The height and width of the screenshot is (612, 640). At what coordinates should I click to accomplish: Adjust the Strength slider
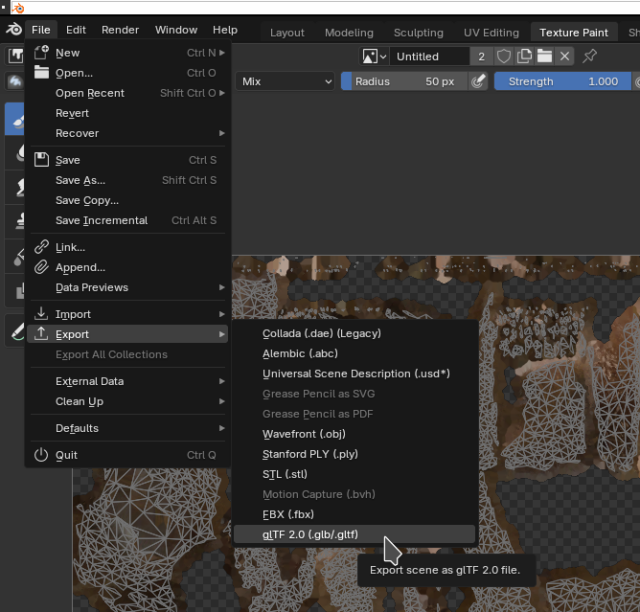click(562, 81)
